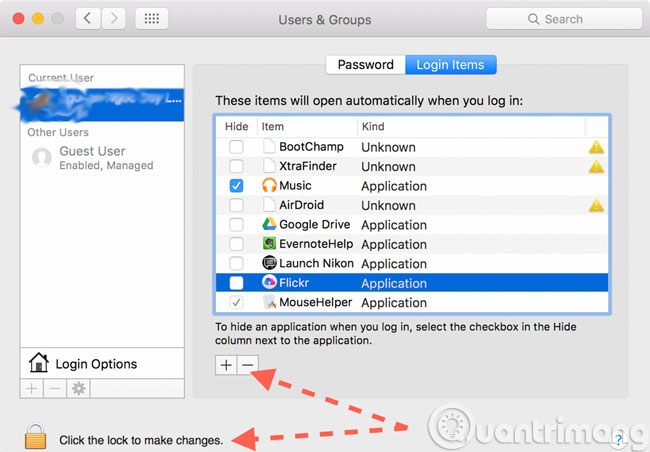650x452 pixels.
Task: Click the Music headphones icon
Action: 269,185
